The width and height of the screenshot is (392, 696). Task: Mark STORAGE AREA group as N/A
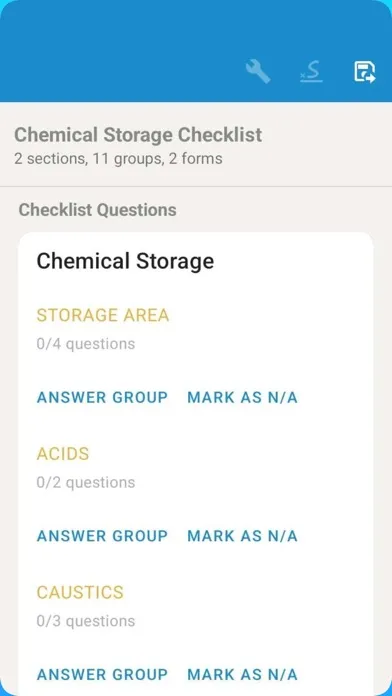tap(242, 397)
